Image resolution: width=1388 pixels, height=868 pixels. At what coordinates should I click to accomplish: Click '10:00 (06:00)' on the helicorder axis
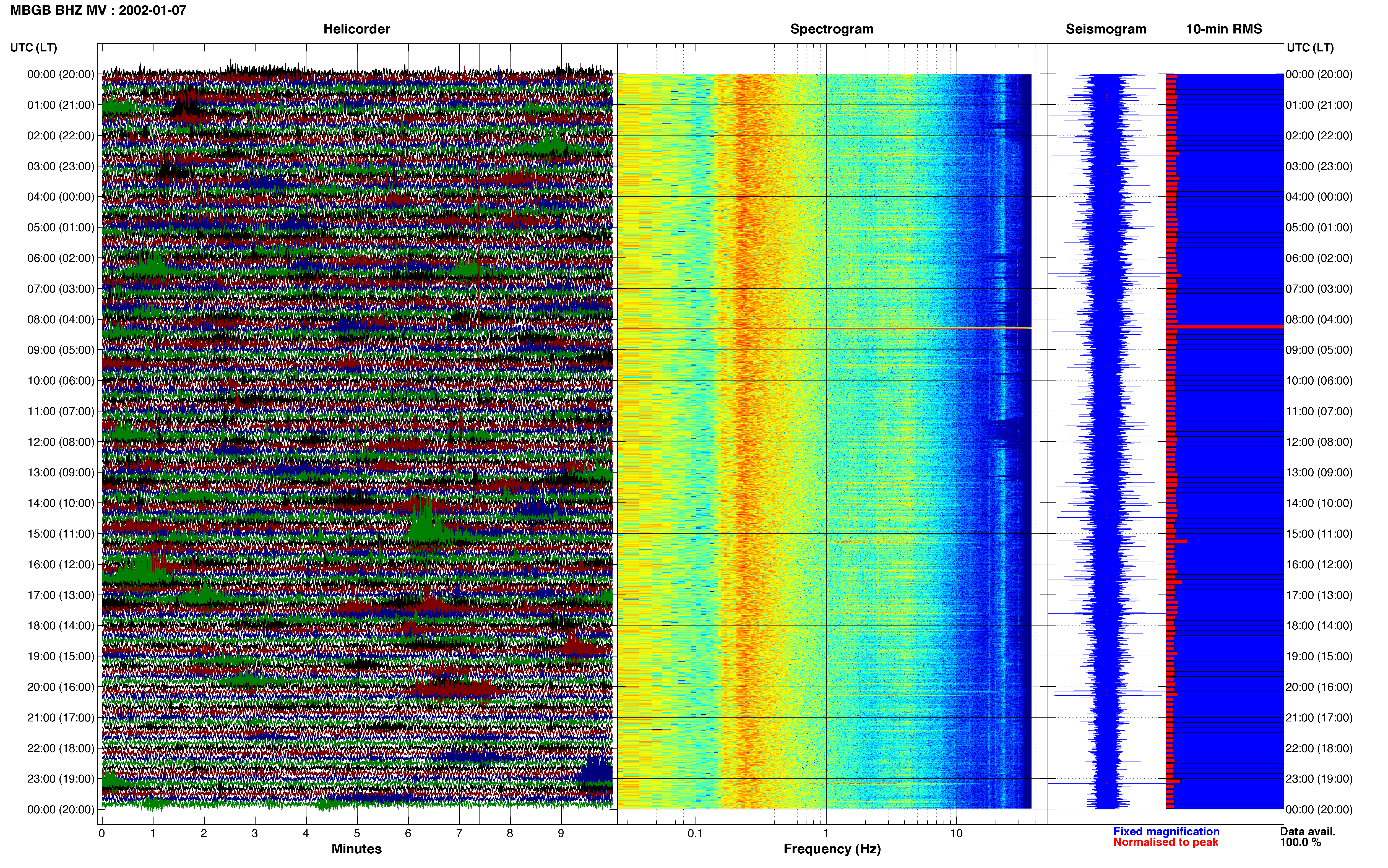click(61, 380)
